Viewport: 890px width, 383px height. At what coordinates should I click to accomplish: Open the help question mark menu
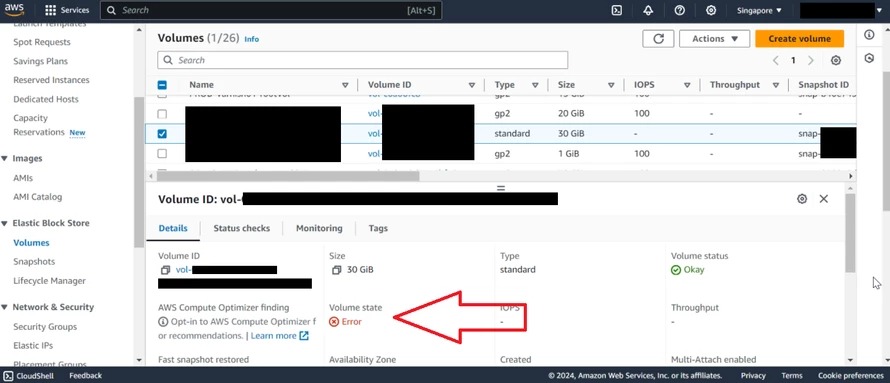(x=679, y=10)
